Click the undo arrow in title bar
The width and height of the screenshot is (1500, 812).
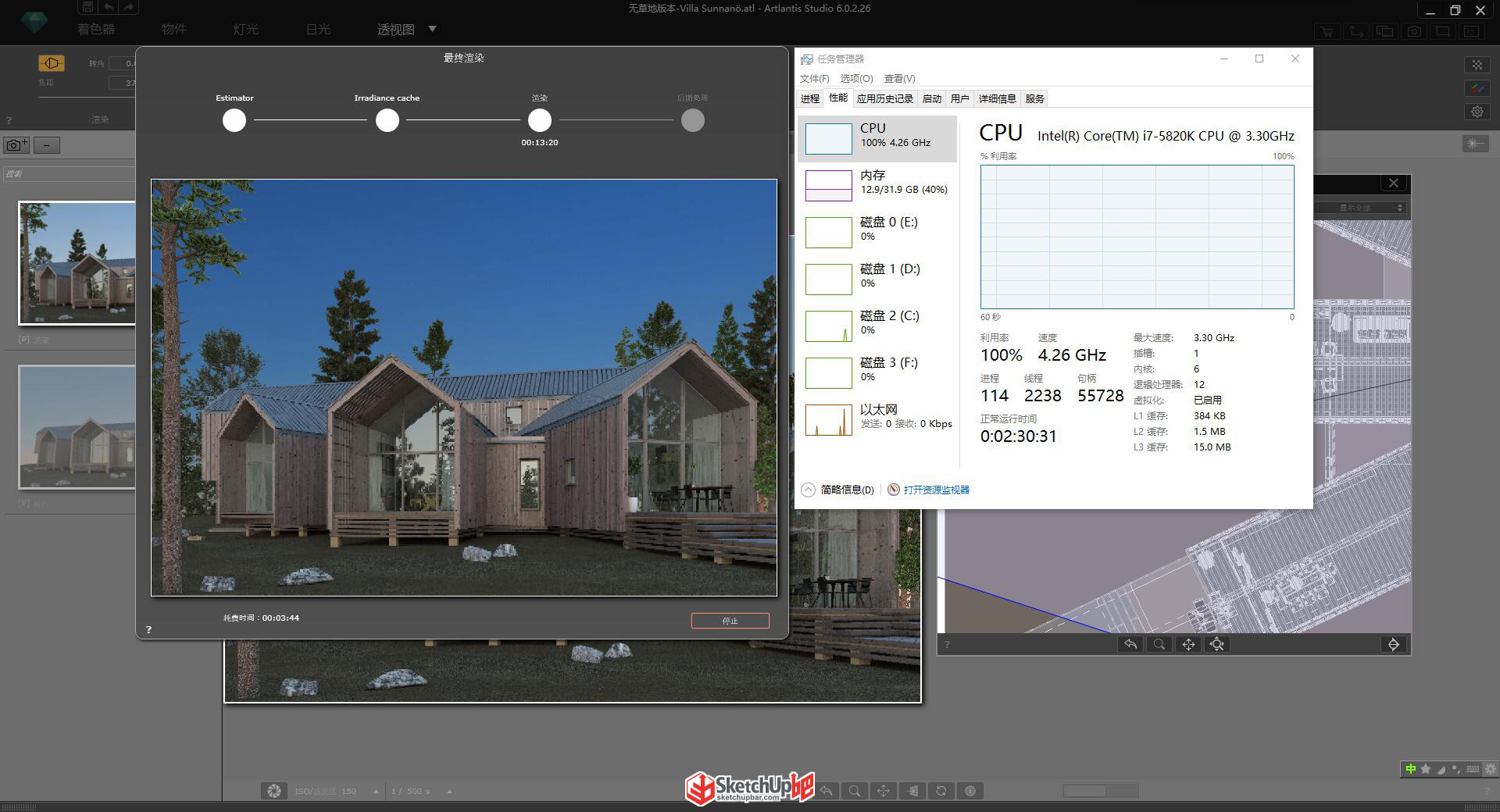[109, 7]
